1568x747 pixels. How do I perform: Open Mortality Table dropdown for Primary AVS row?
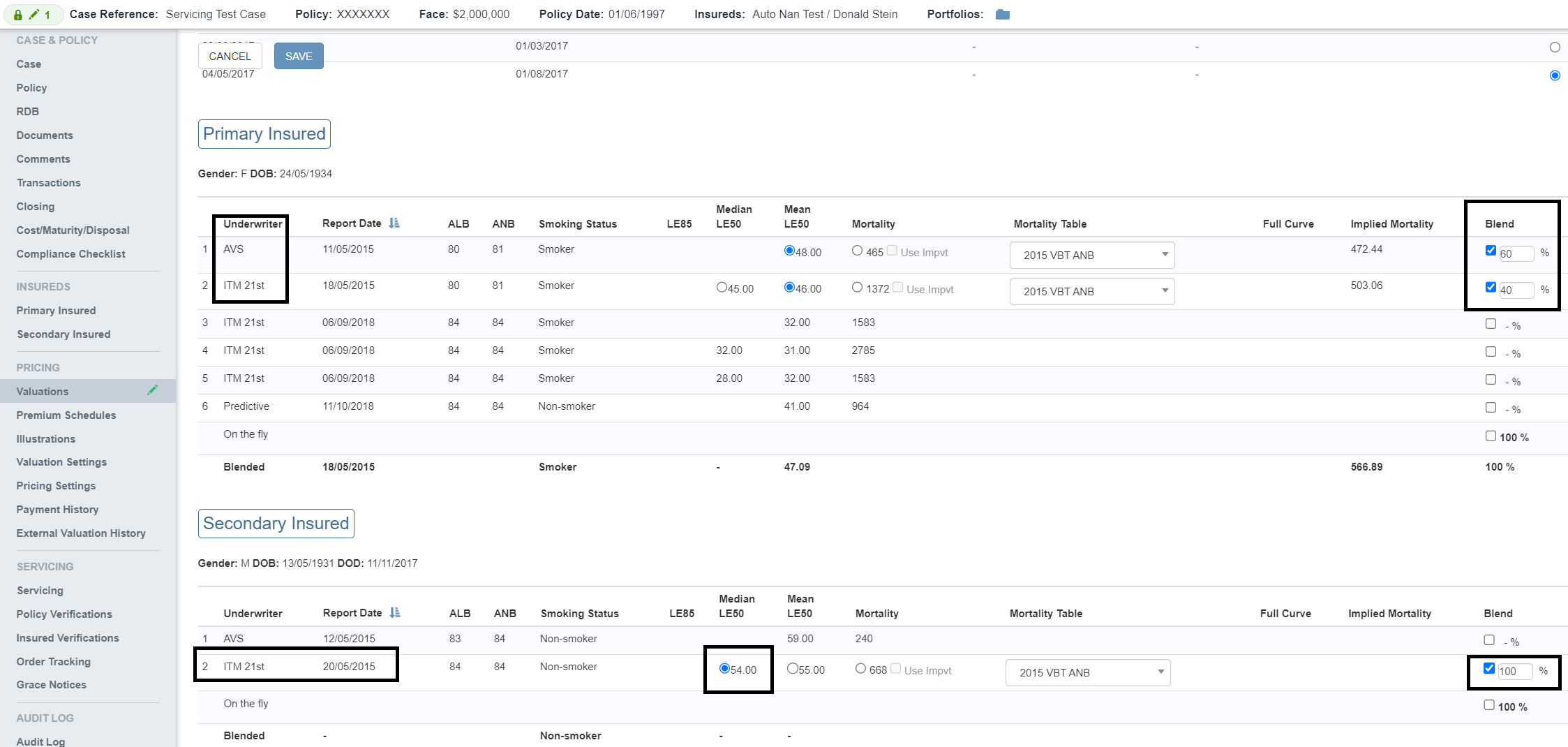1091,255
